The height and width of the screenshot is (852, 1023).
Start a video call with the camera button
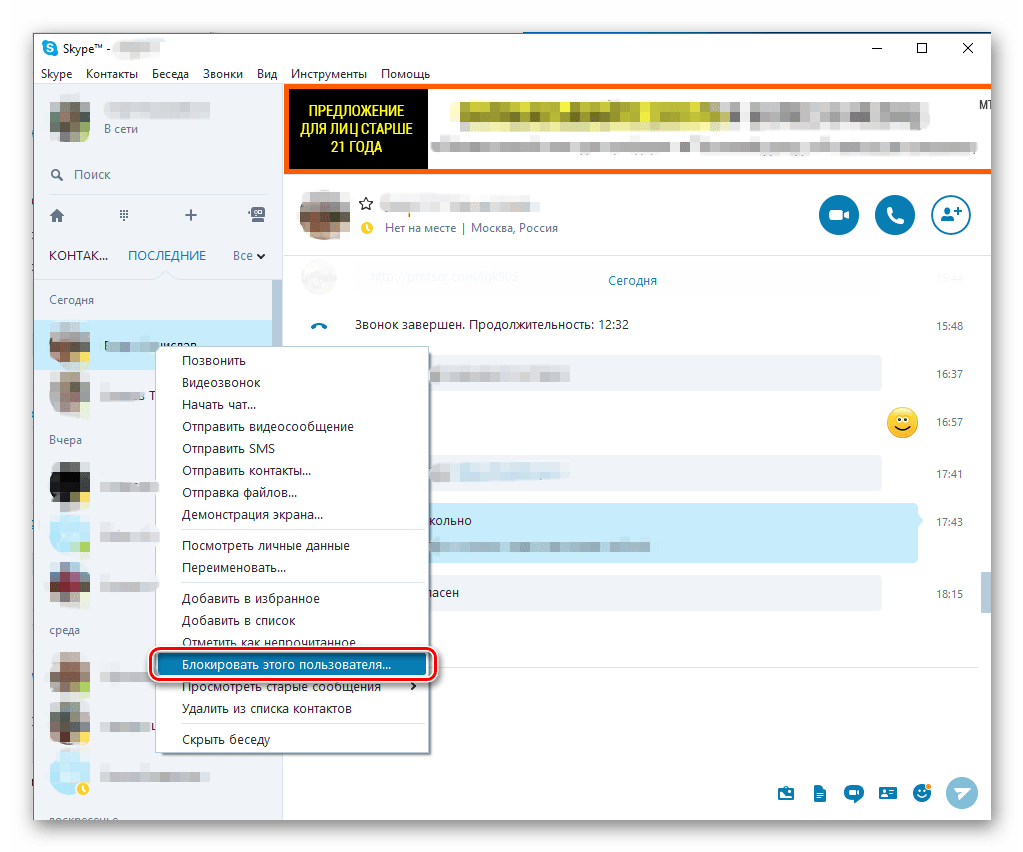(x=838, y=214)
